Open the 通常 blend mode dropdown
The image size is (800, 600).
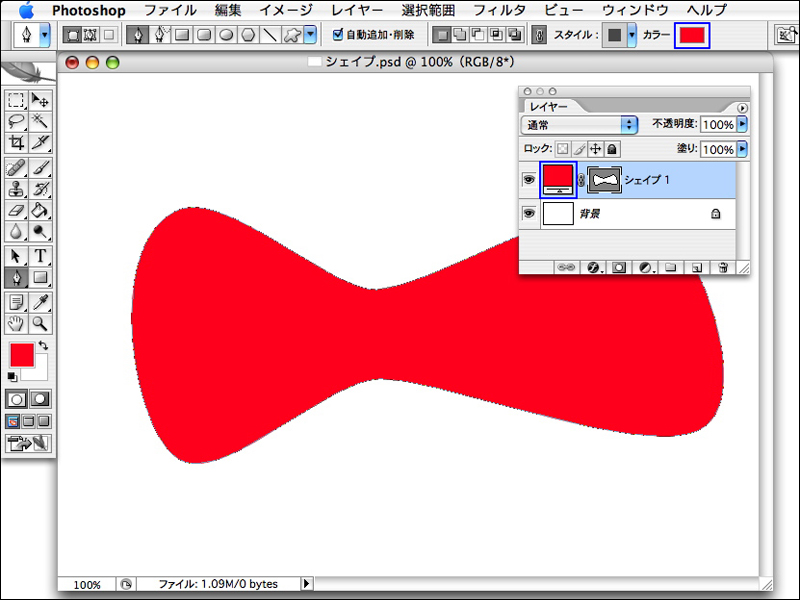click(x=581, y=125)
